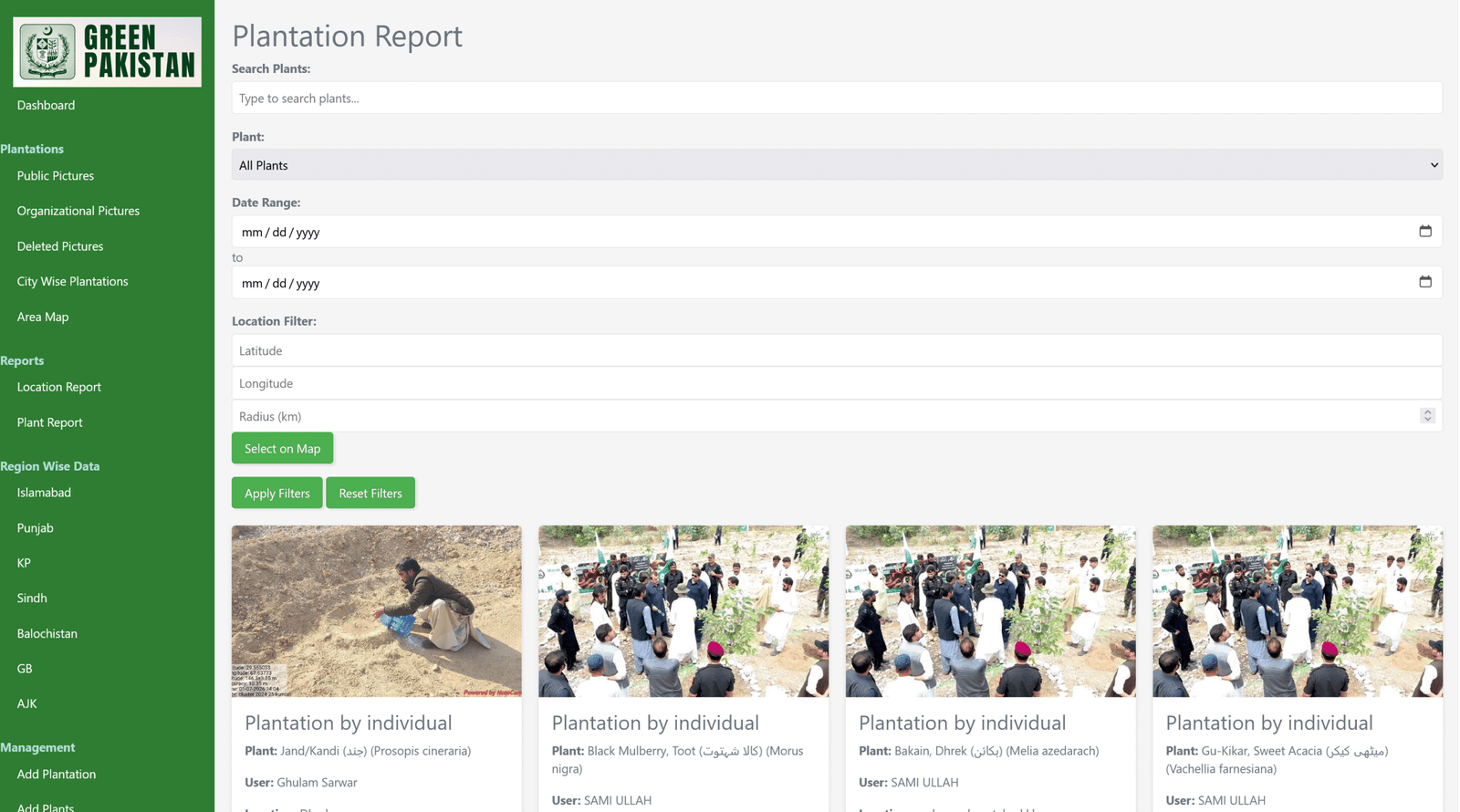Screen dimensions: 1460x812
Task: Open Black Mulberry plantation photo
Action: (683, 611)
